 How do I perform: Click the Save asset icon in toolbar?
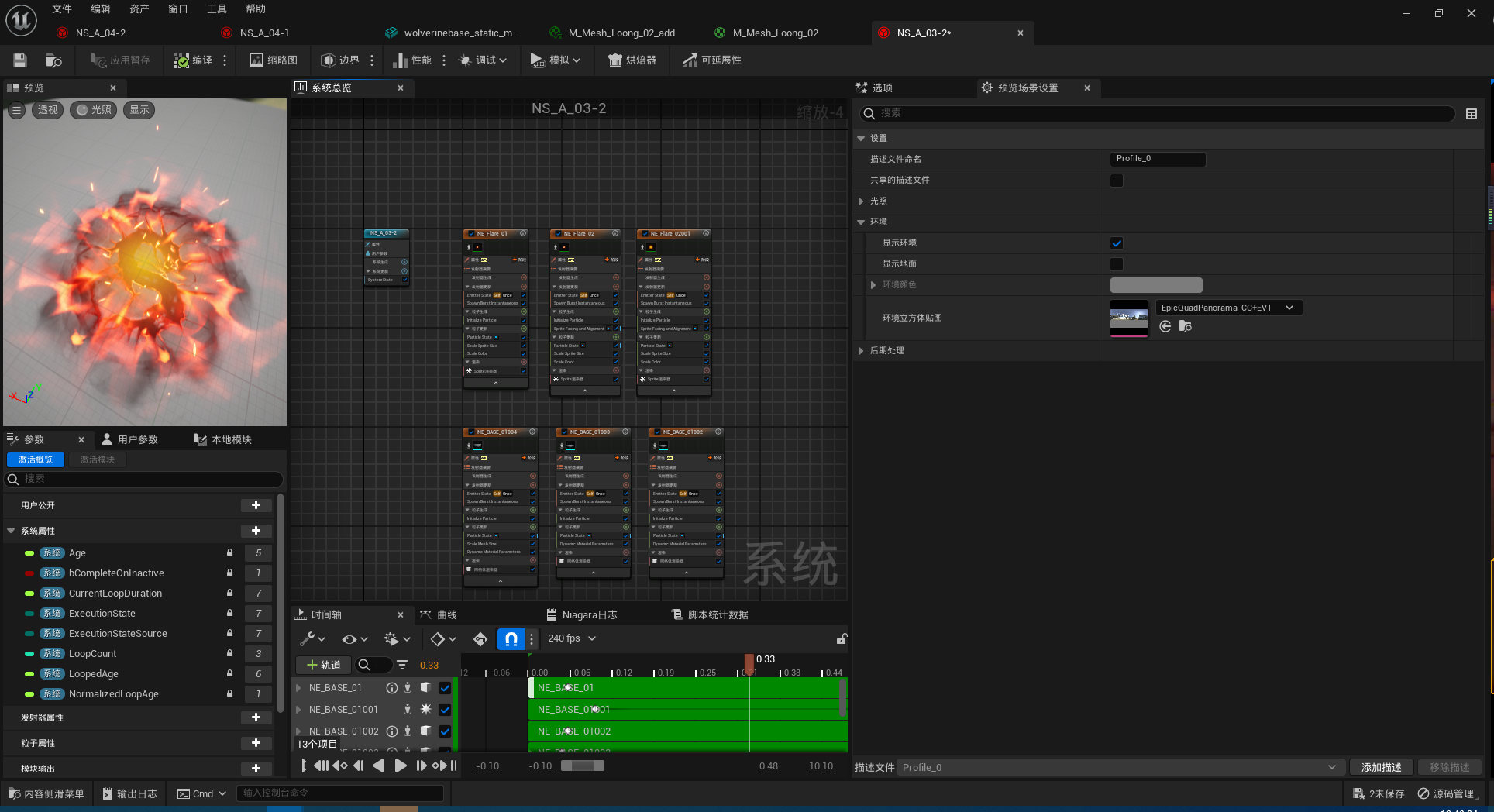pyautogui.click(x=20, y=60)
